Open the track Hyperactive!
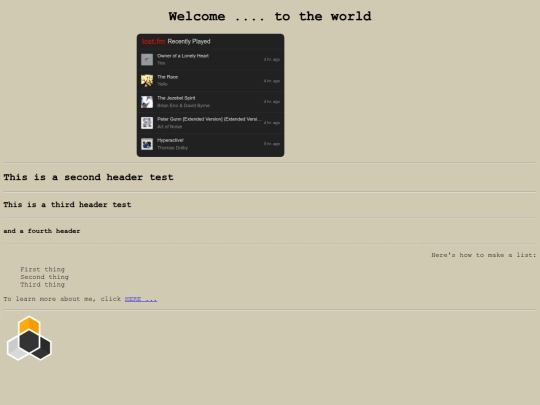540x405 pixels. click(170, 140)
